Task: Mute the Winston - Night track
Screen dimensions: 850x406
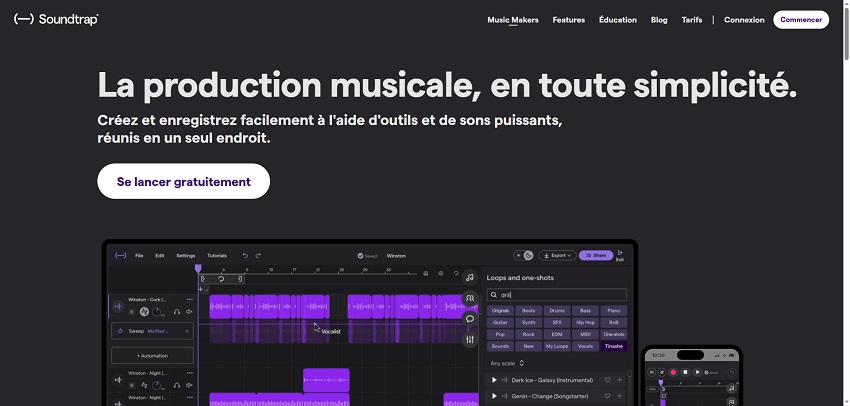Action: tap(189, 385)
